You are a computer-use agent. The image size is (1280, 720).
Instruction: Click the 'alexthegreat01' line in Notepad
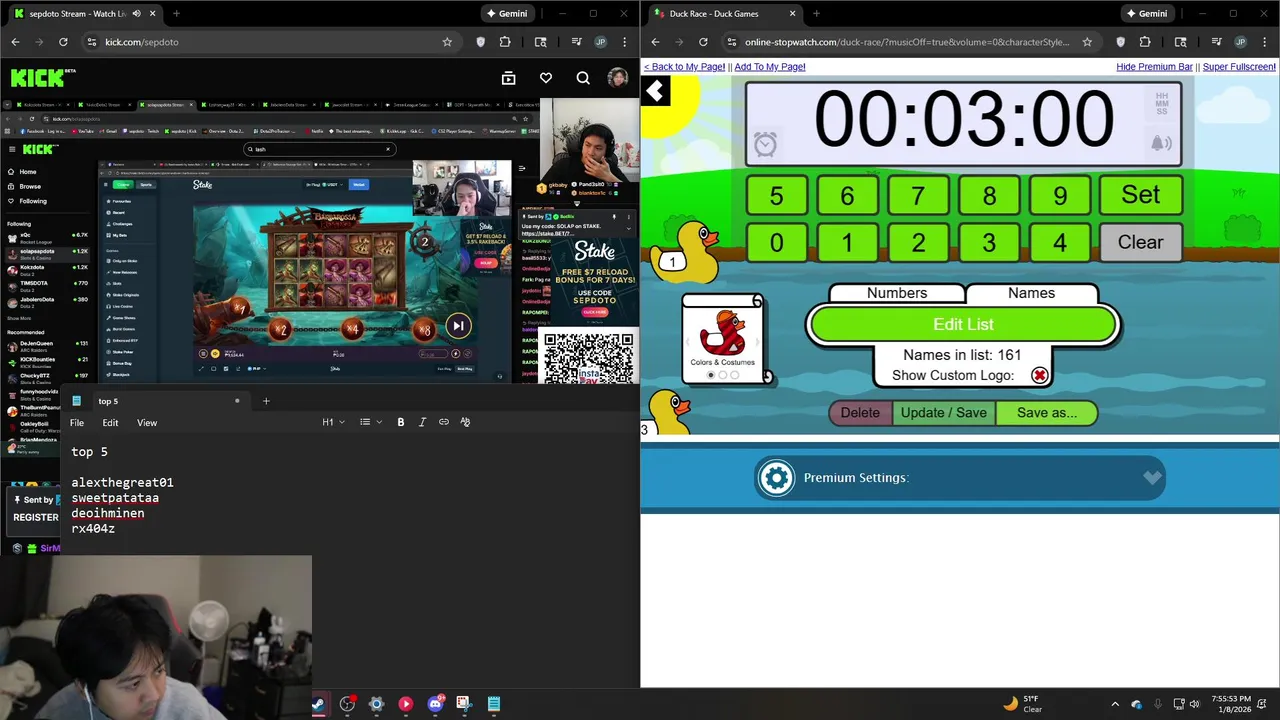[122, 482]
